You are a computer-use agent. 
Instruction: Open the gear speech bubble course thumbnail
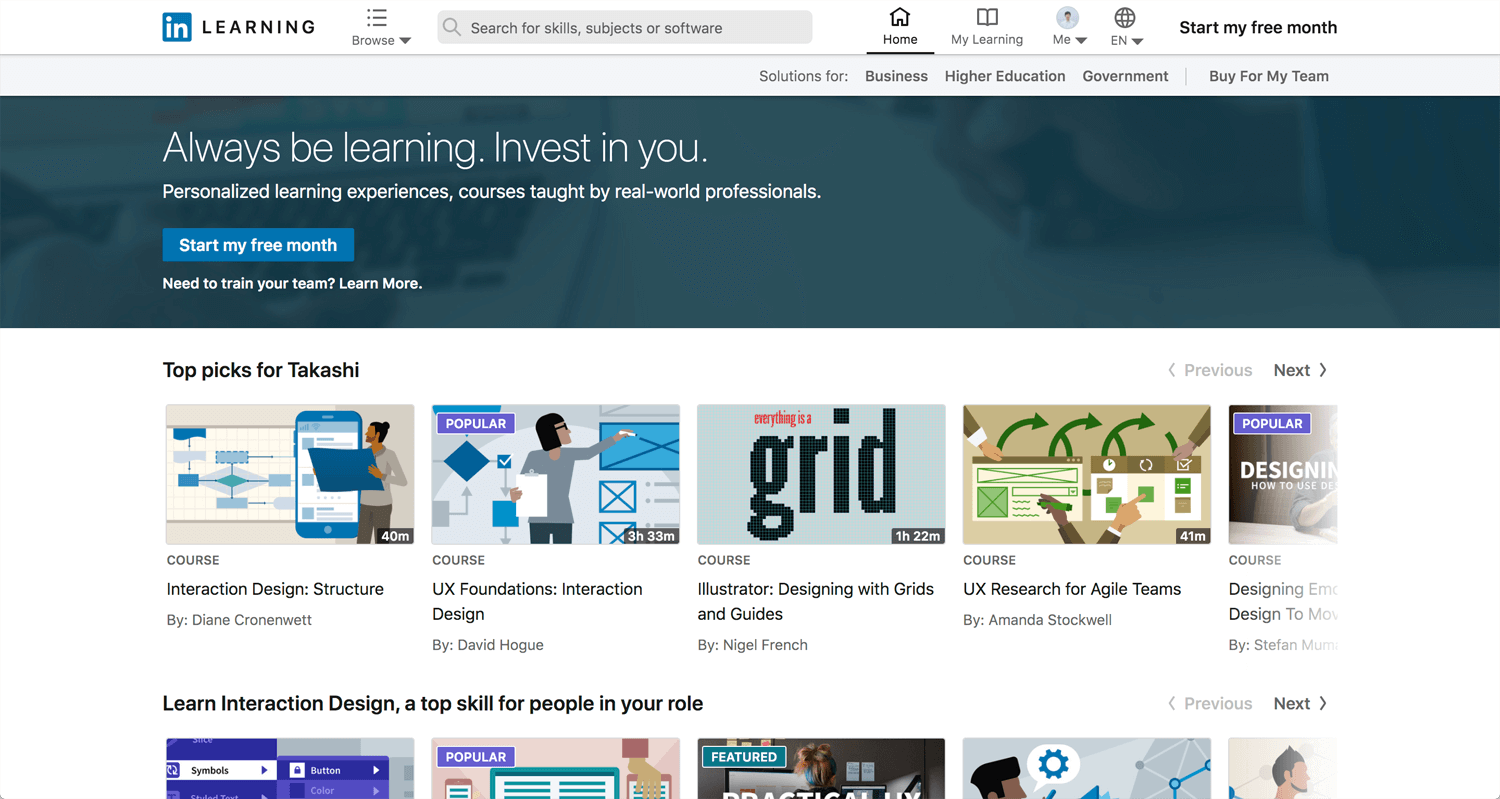tap(1087, 768)
